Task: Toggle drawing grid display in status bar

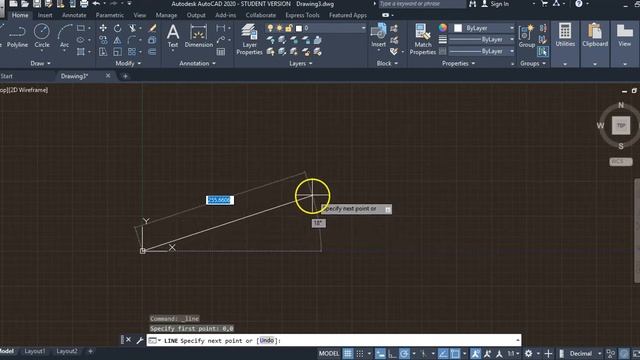Action: (x=348, y=353)
